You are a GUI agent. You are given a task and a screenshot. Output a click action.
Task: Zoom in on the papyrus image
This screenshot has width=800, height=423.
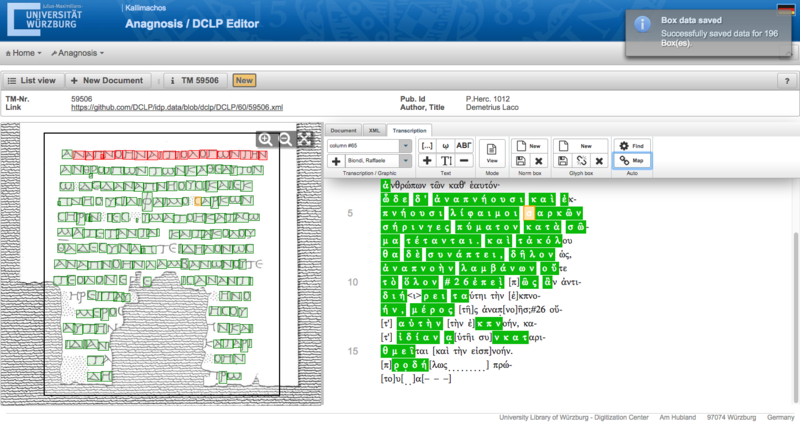pyautogui.click(x=265, y=140)
